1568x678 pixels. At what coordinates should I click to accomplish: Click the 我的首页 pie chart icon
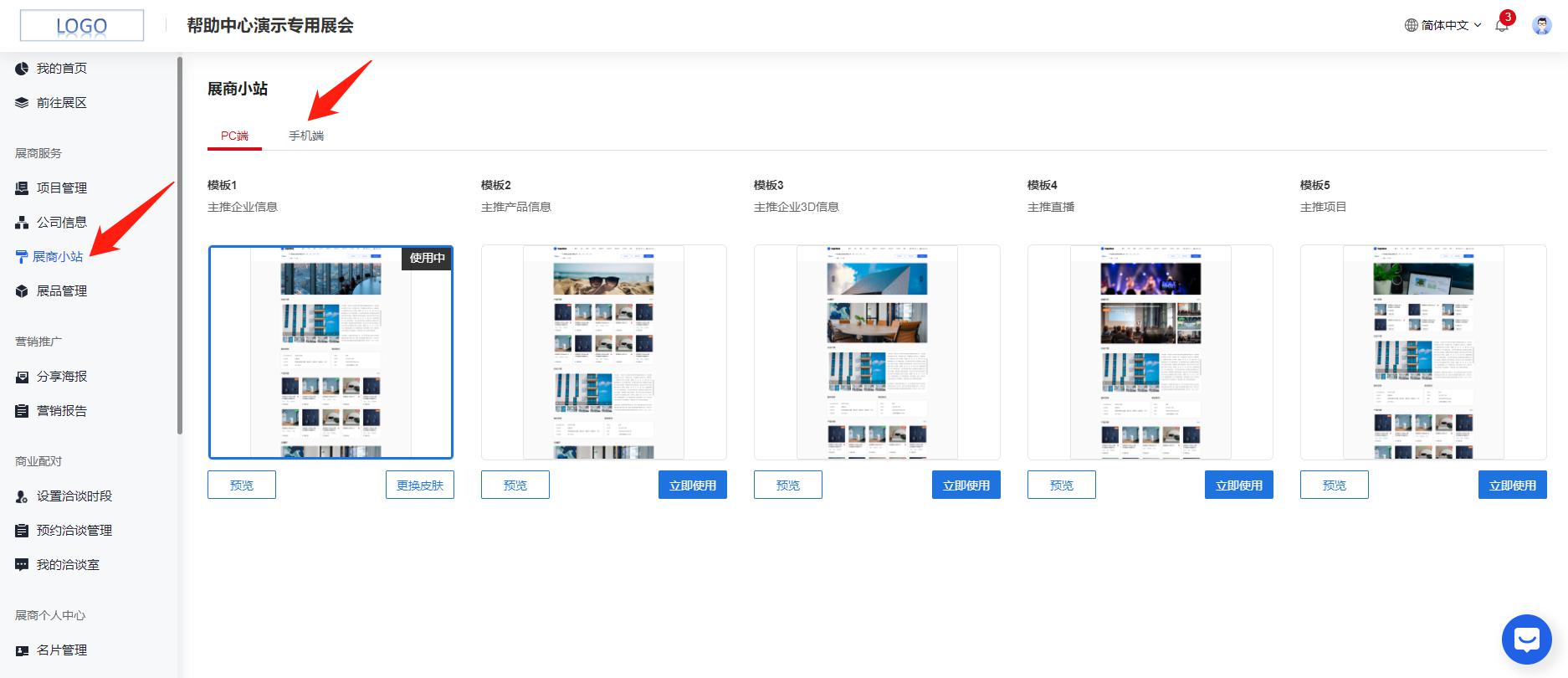click(x=22, y=69)
